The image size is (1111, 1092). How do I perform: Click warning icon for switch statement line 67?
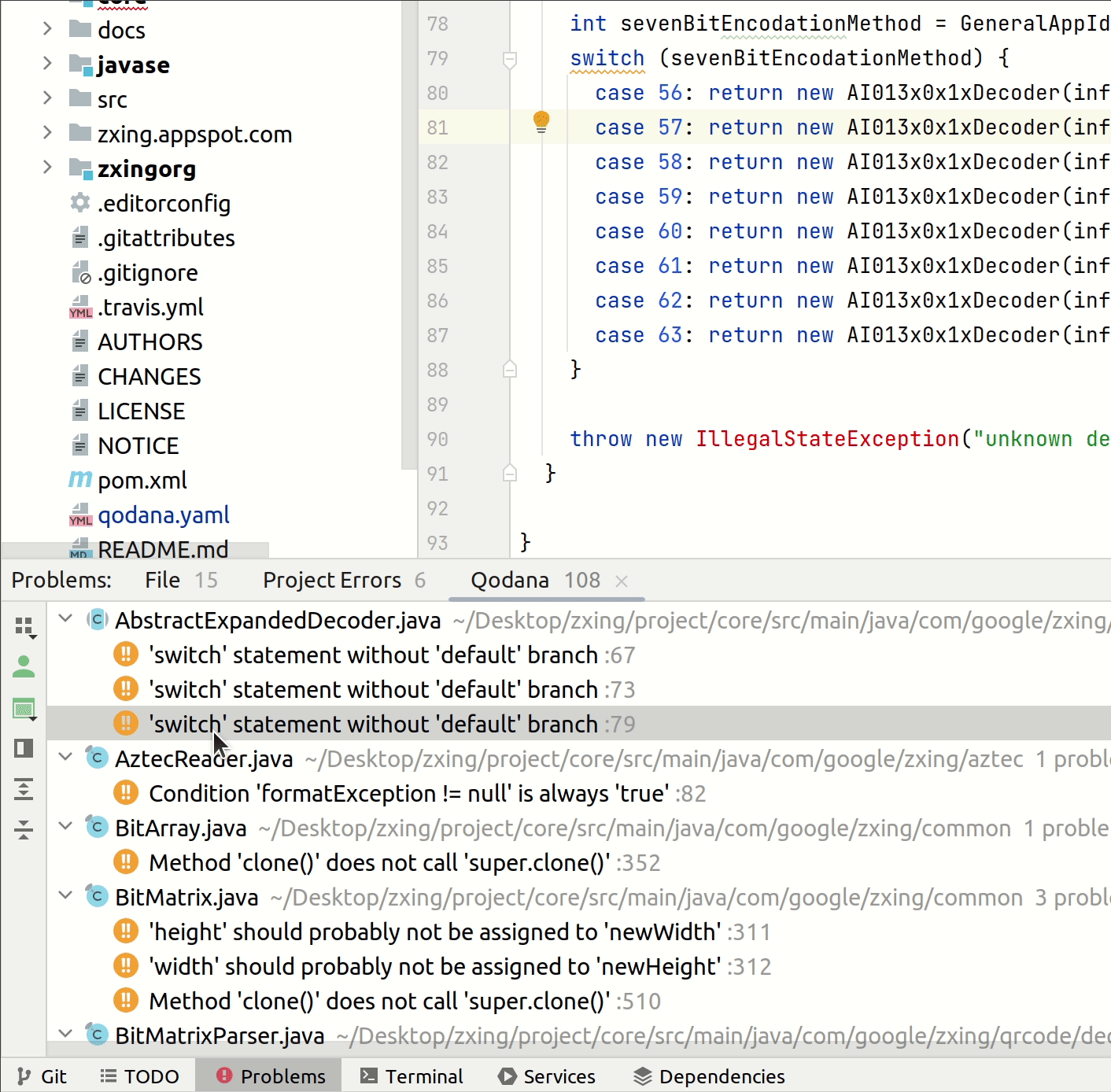click(x=126, y=655)
